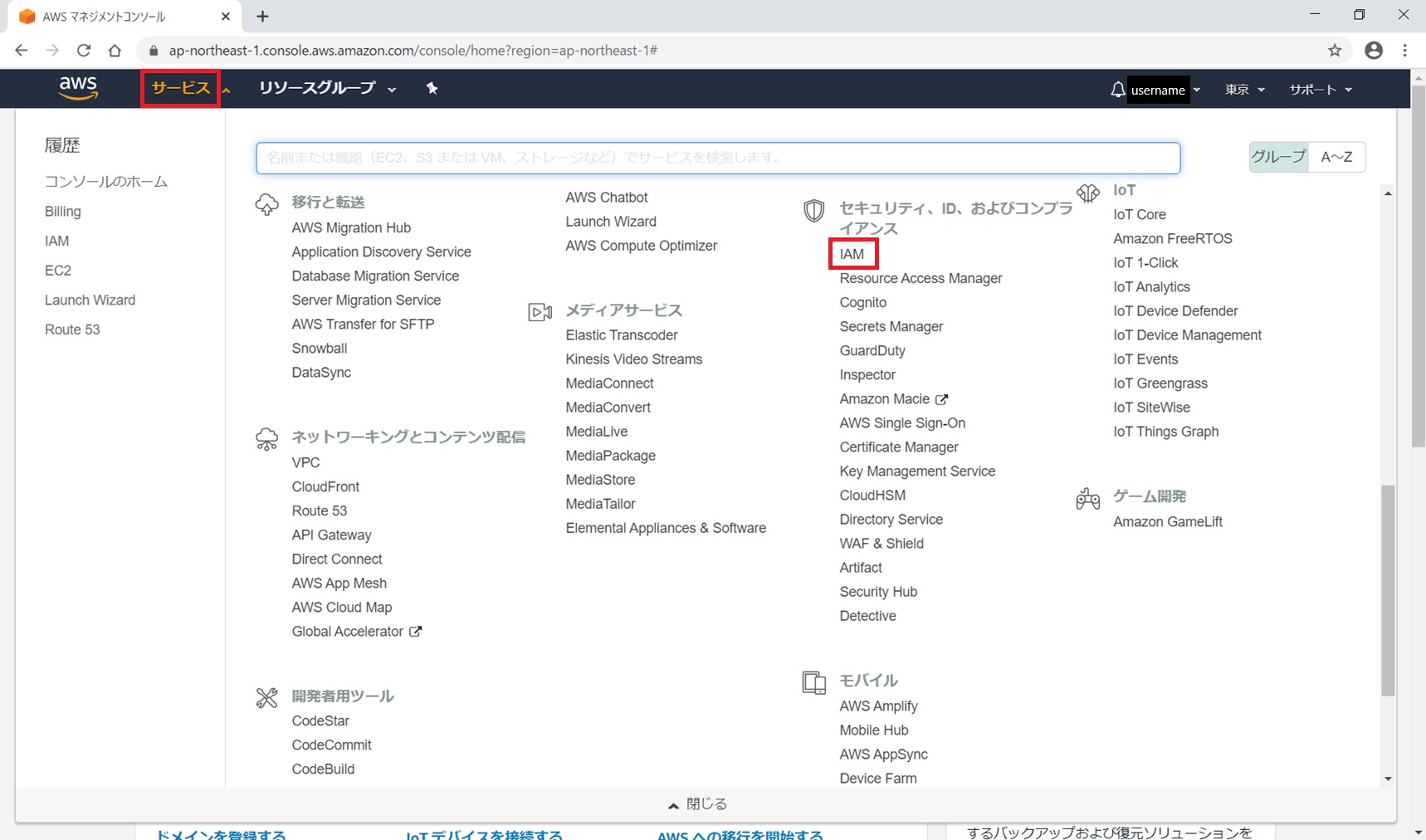The height and width of the screenshot is (840, 1426).
Task: Close the AWS マネジメントコンソール tab
Action: click(226, 16)
